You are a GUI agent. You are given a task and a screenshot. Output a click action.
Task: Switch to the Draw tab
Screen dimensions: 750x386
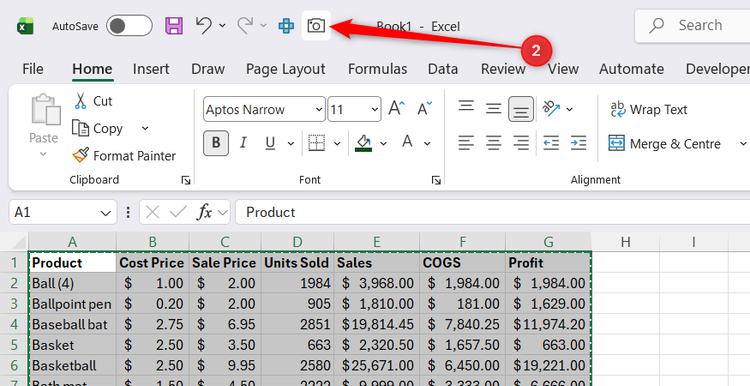208,69
